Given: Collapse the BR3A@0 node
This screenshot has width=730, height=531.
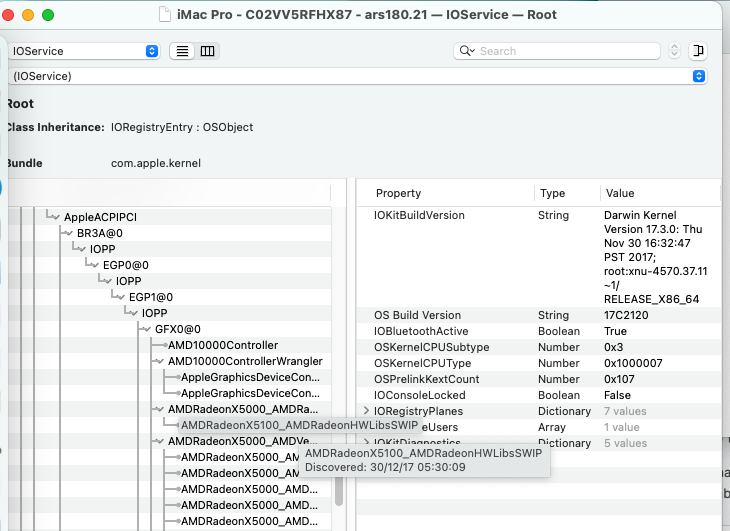Looking at the screenshot, I should pos(69,233).
